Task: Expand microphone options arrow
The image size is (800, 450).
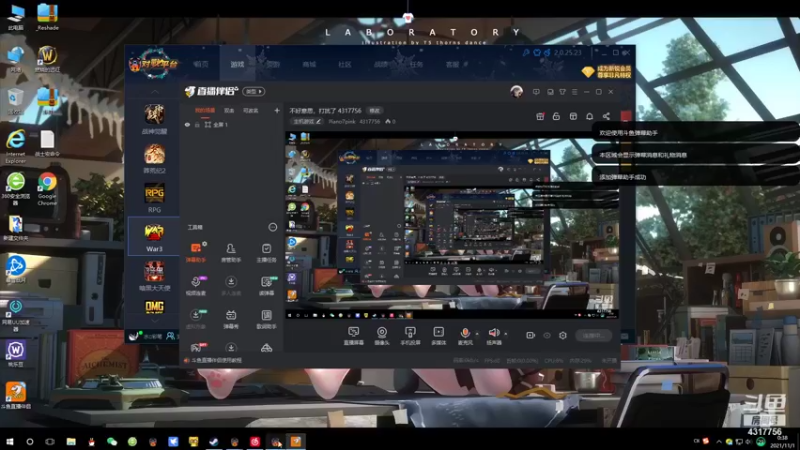Action: pyautogui.click(x=477, y=334)
